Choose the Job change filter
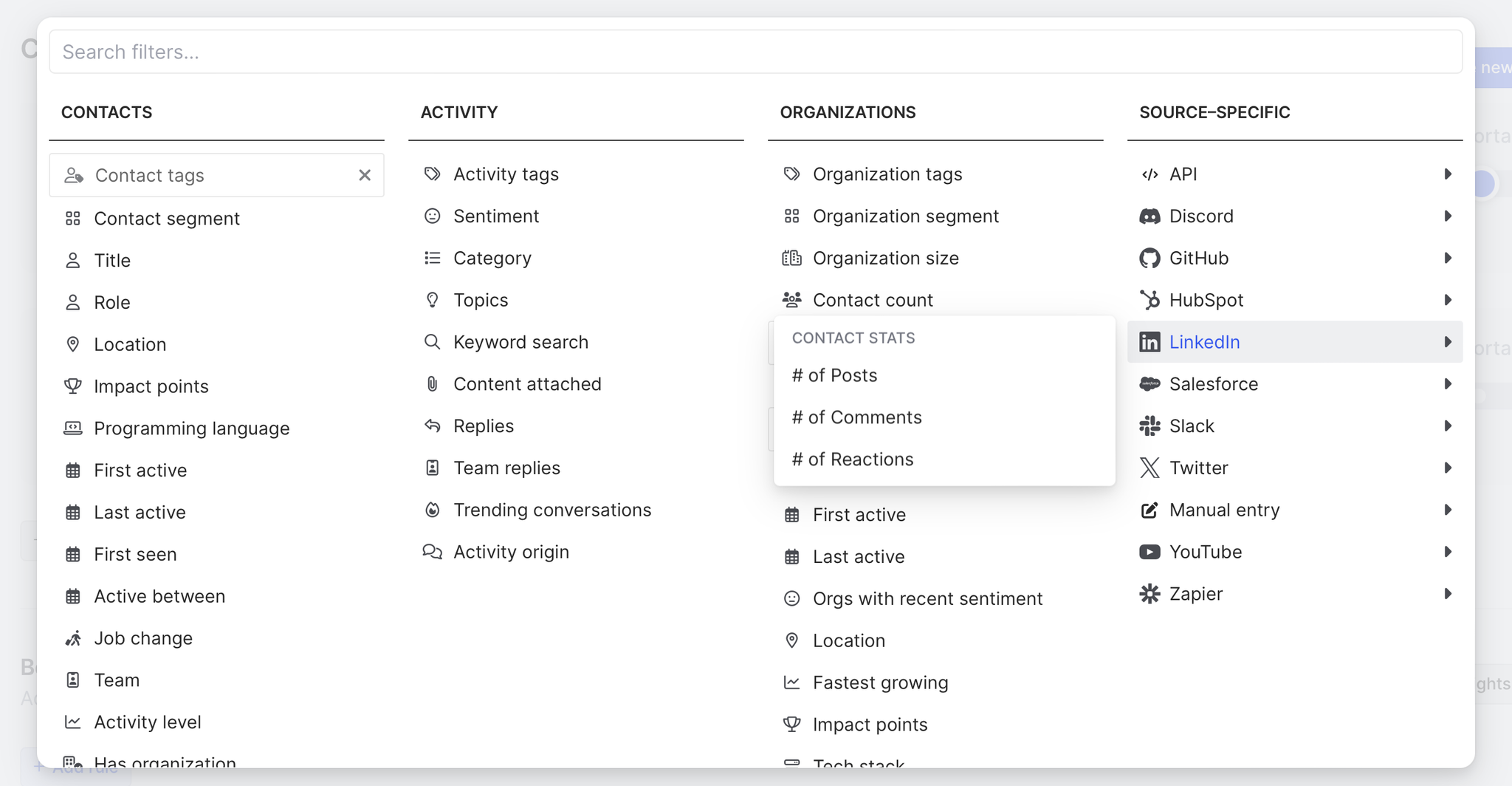Image resolution: width=1512 pixels, height=786 pixels. pos(142,638)
